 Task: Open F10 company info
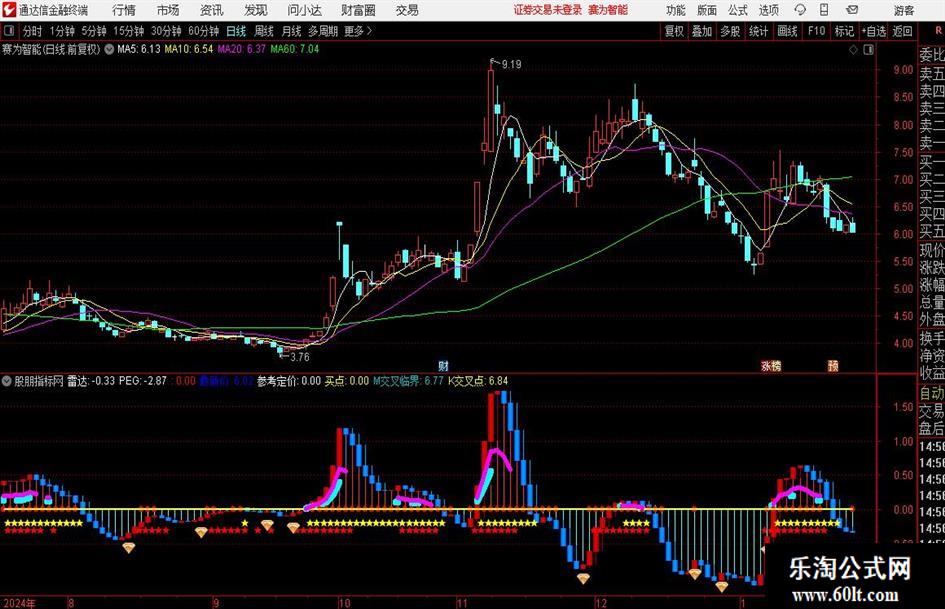tap(816, 31)
